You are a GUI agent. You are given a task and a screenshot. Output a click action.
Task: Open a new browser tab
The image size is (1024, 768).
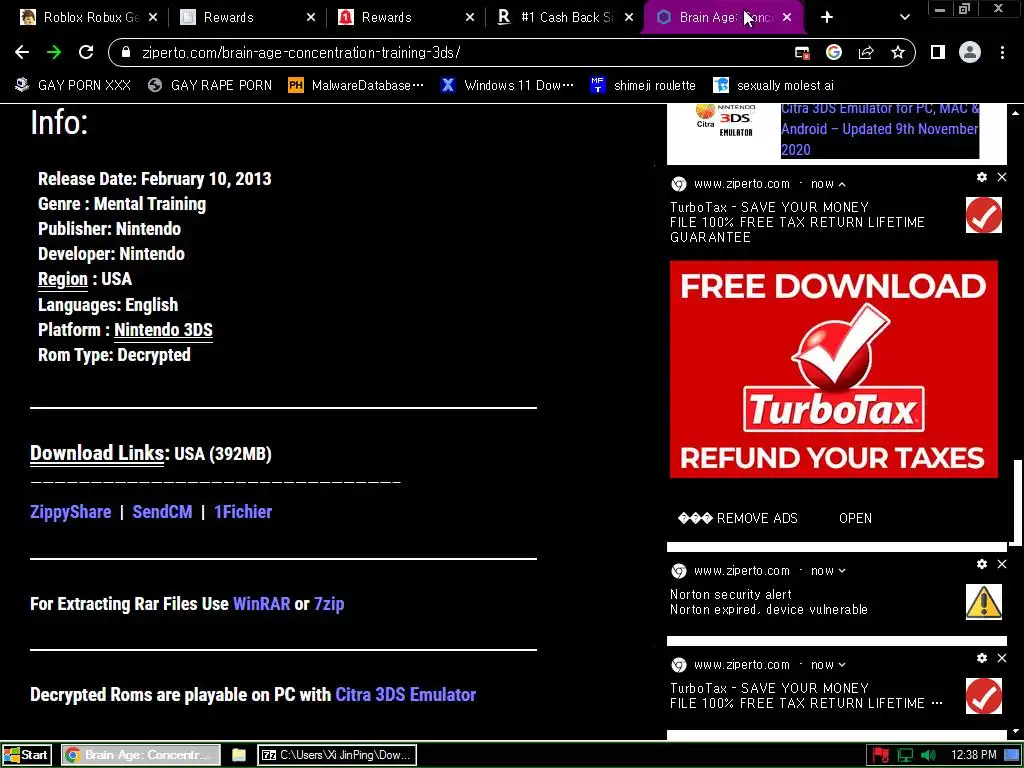[827, 18]
